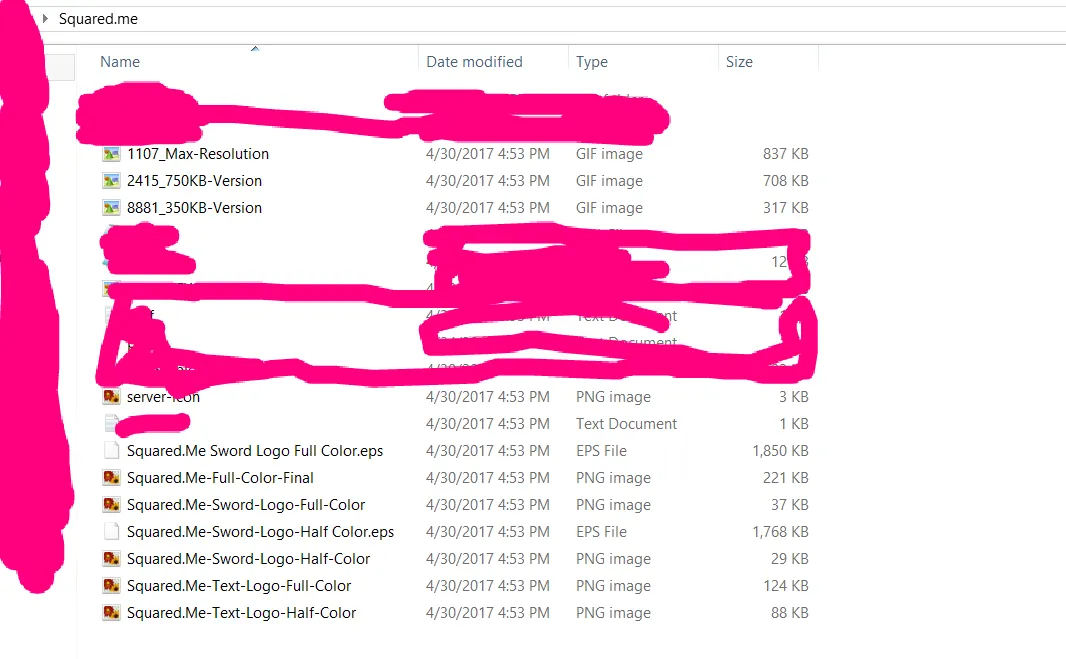Click the 837 KB size value
This screenshot has height=659, width=1066.
[785, 154]
